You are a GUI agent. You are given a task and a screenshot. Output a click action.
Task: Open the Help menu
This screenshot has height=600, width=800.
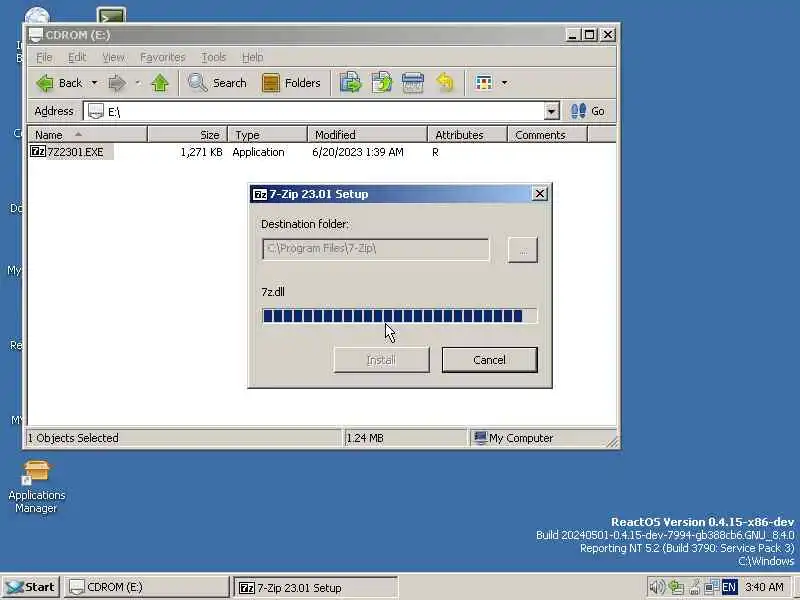[x=252, y=57]
